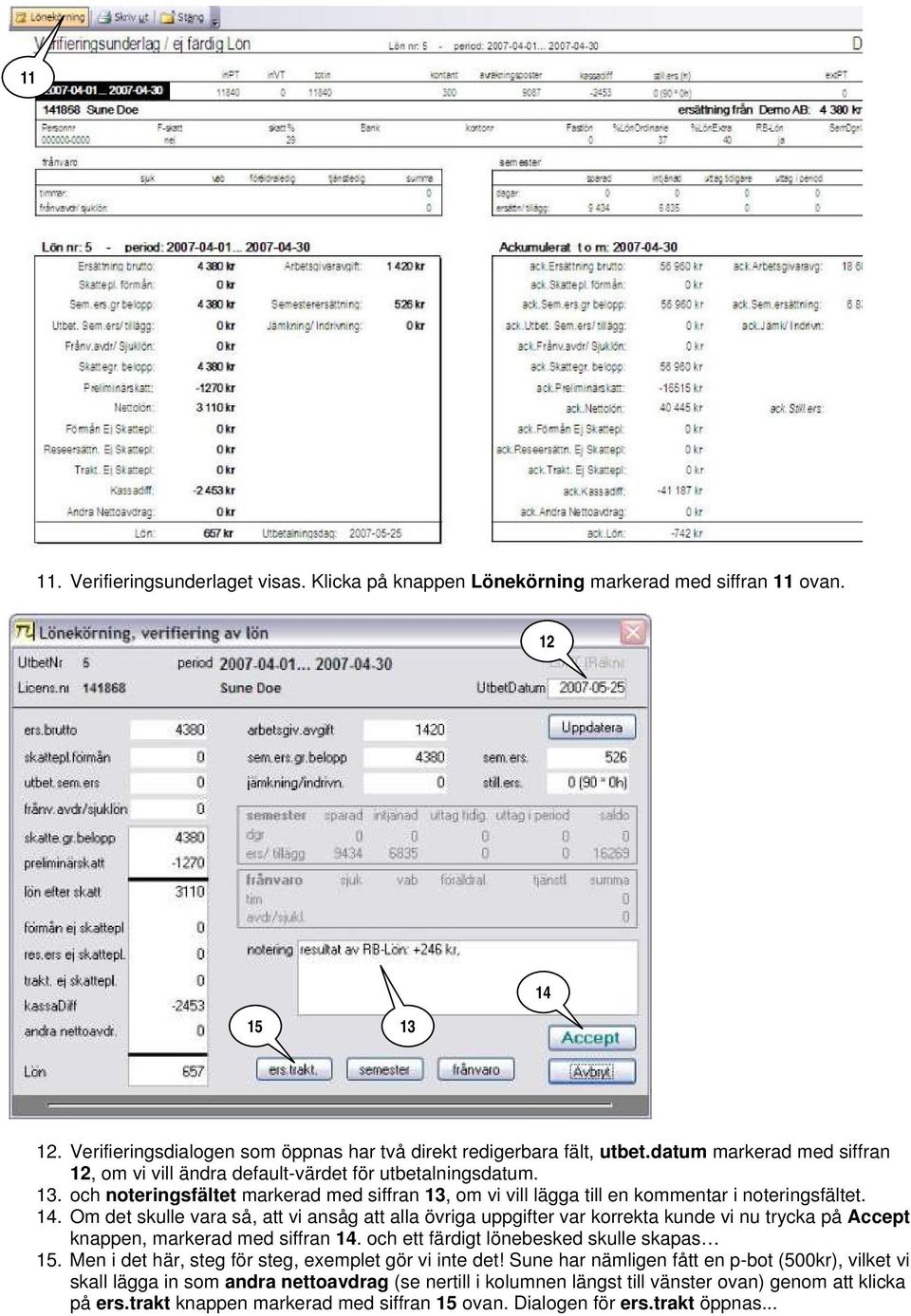Click '141868 Sune Doe' in the report

(x=90, y=110)
